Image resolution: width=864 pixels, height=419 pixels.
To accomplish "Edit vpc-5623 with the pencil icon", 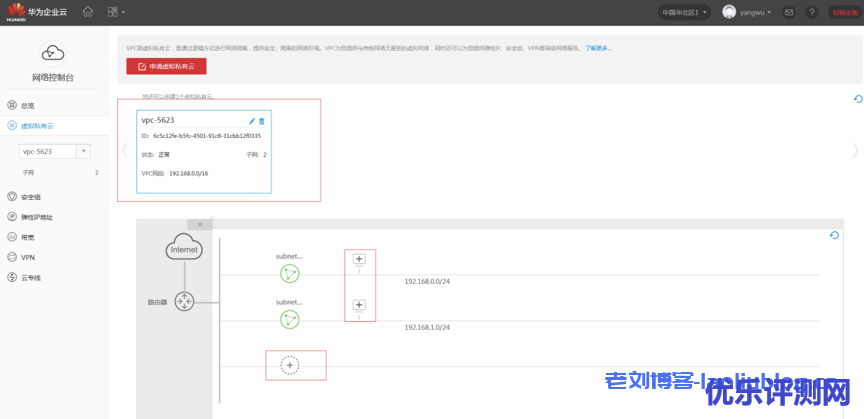I will click(x=252, y=121).
